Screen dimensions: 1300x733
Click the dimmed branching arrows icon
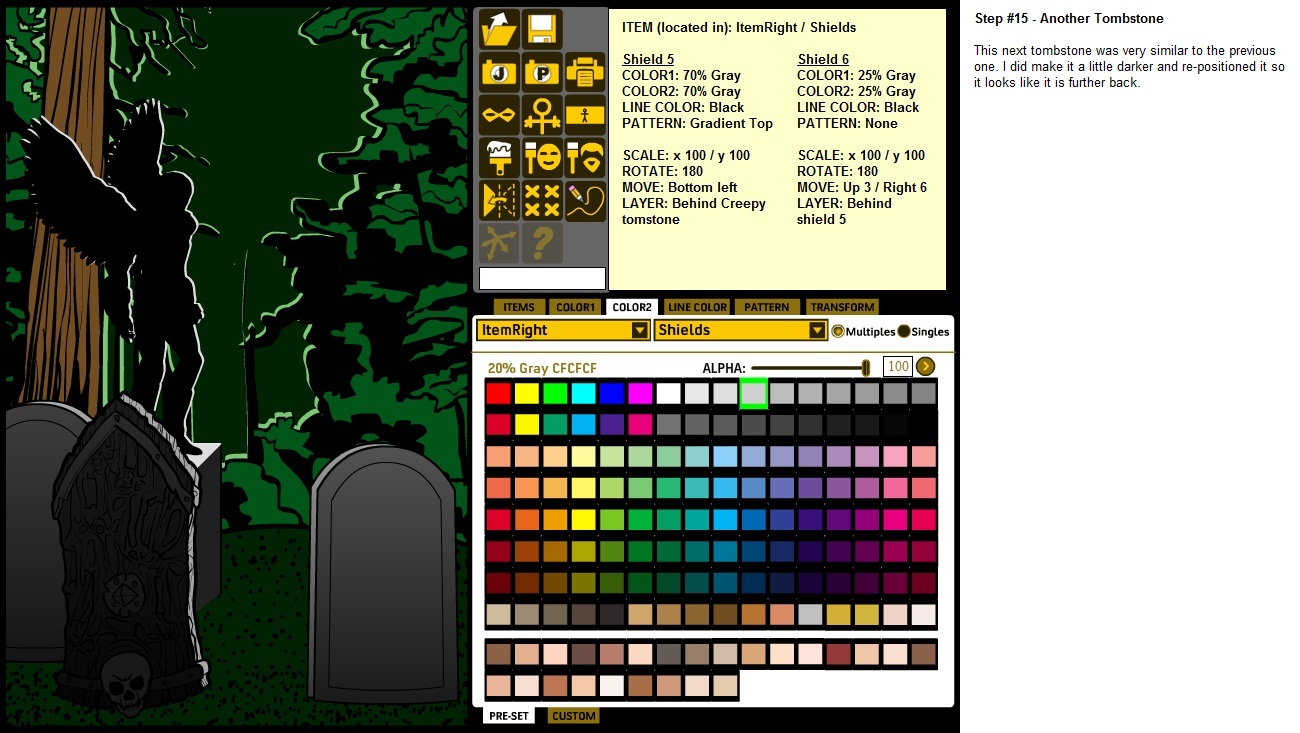(499, 243)
